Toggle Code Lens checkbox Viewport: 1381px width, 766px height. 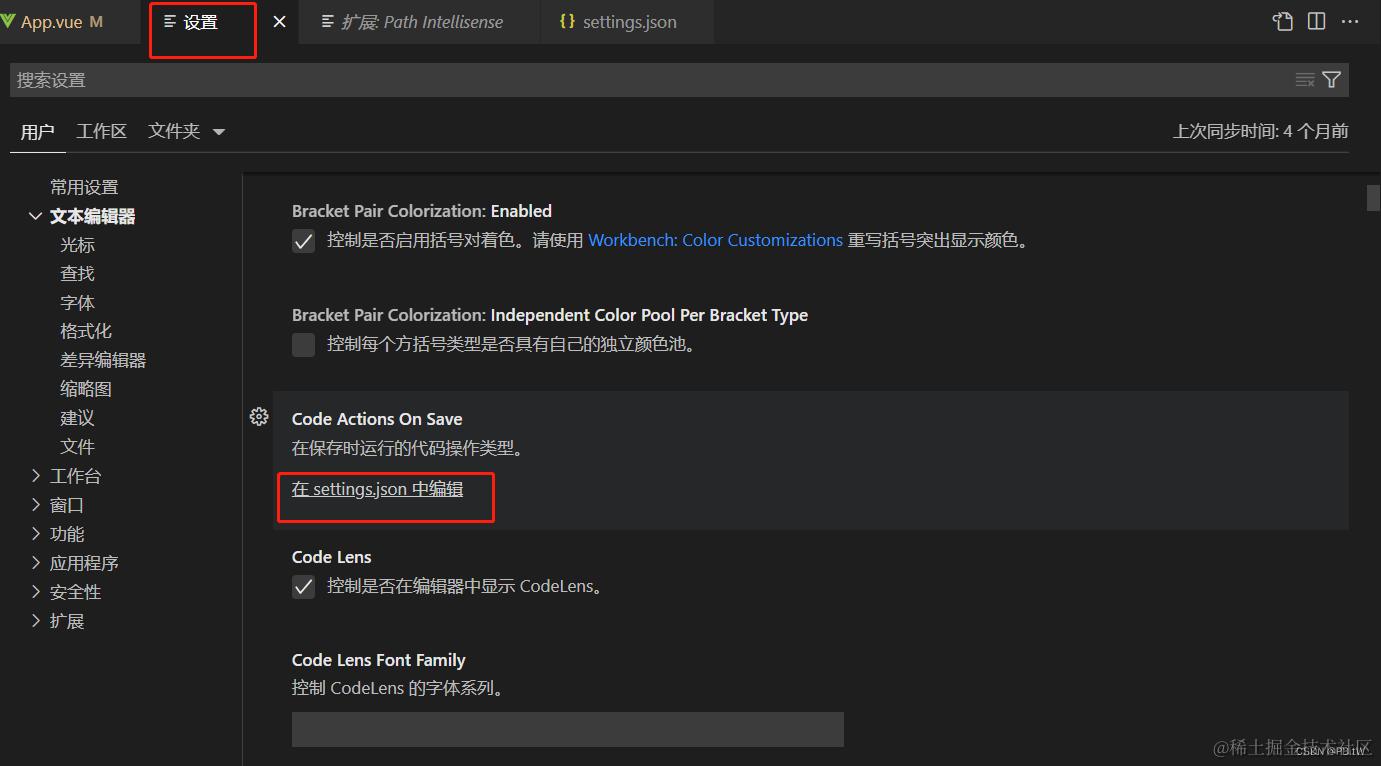point(304,587)
